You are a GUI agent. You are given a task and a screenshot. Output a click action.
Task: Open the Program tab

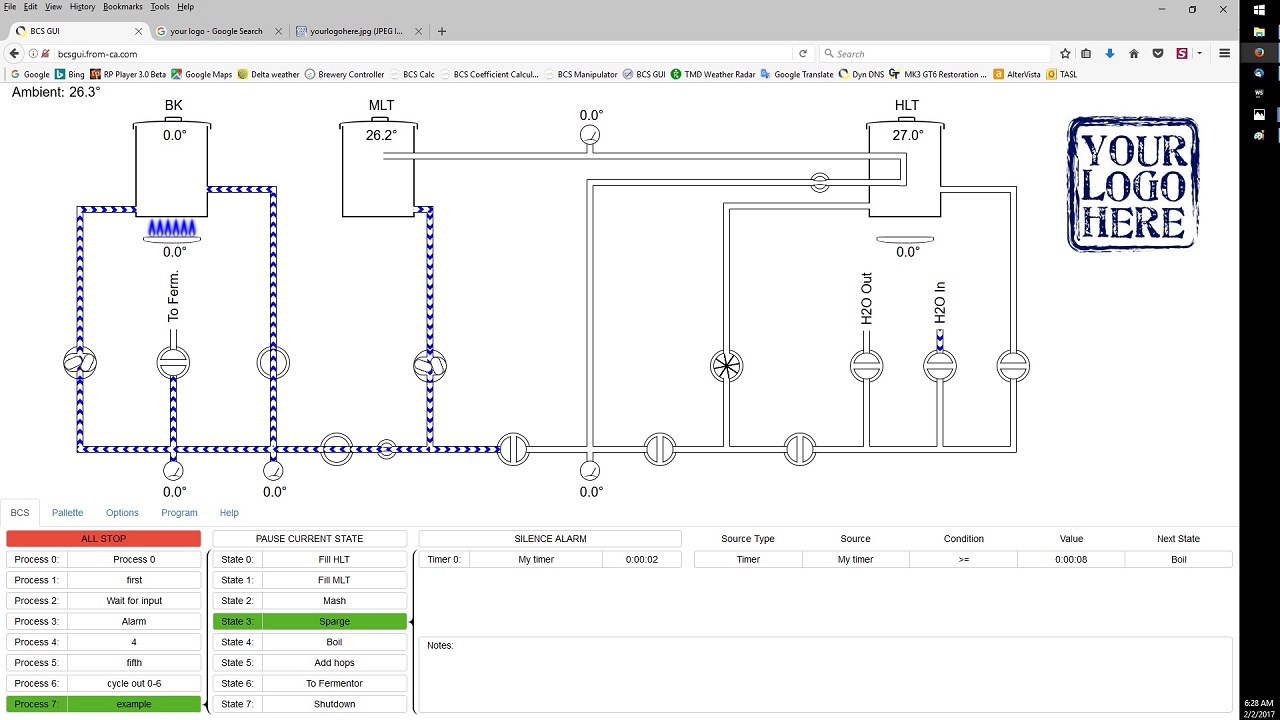point(179,513)
